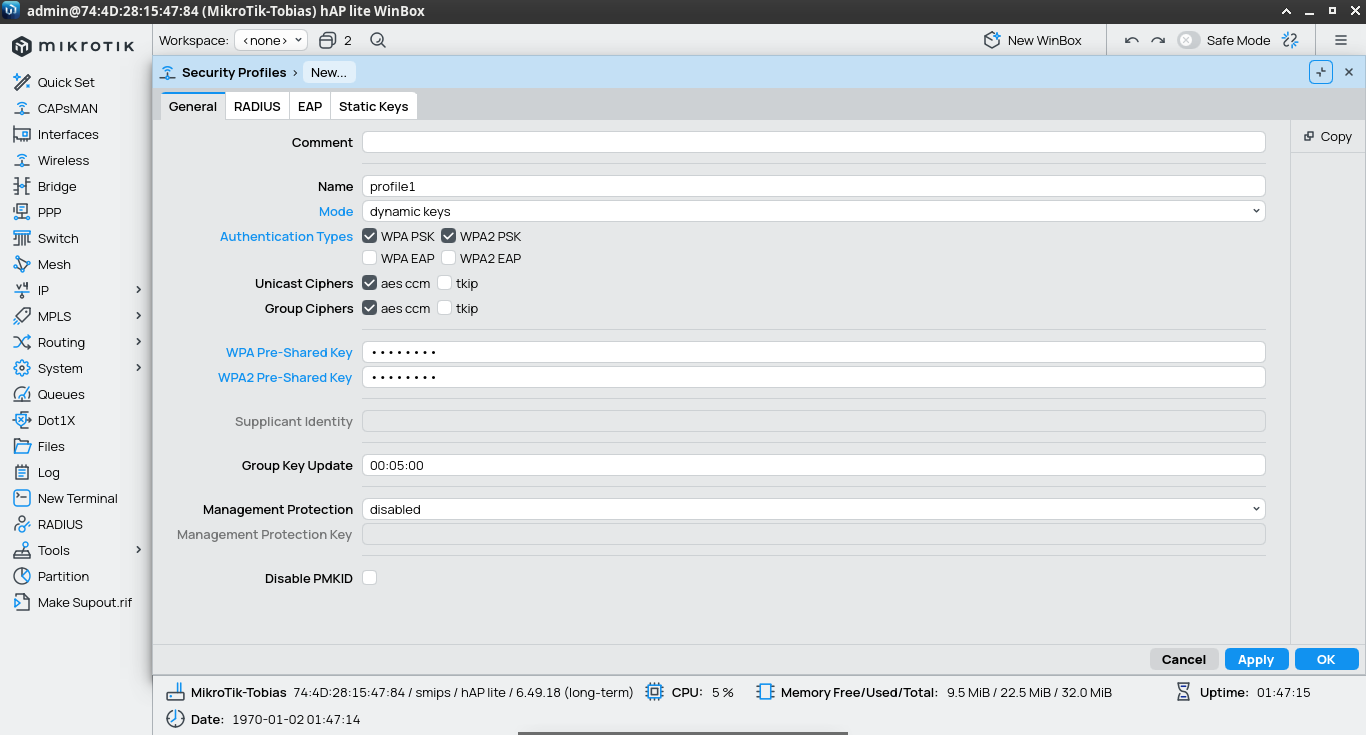
Task: Switch to the Static Keys tab
Action: (373, 107)
